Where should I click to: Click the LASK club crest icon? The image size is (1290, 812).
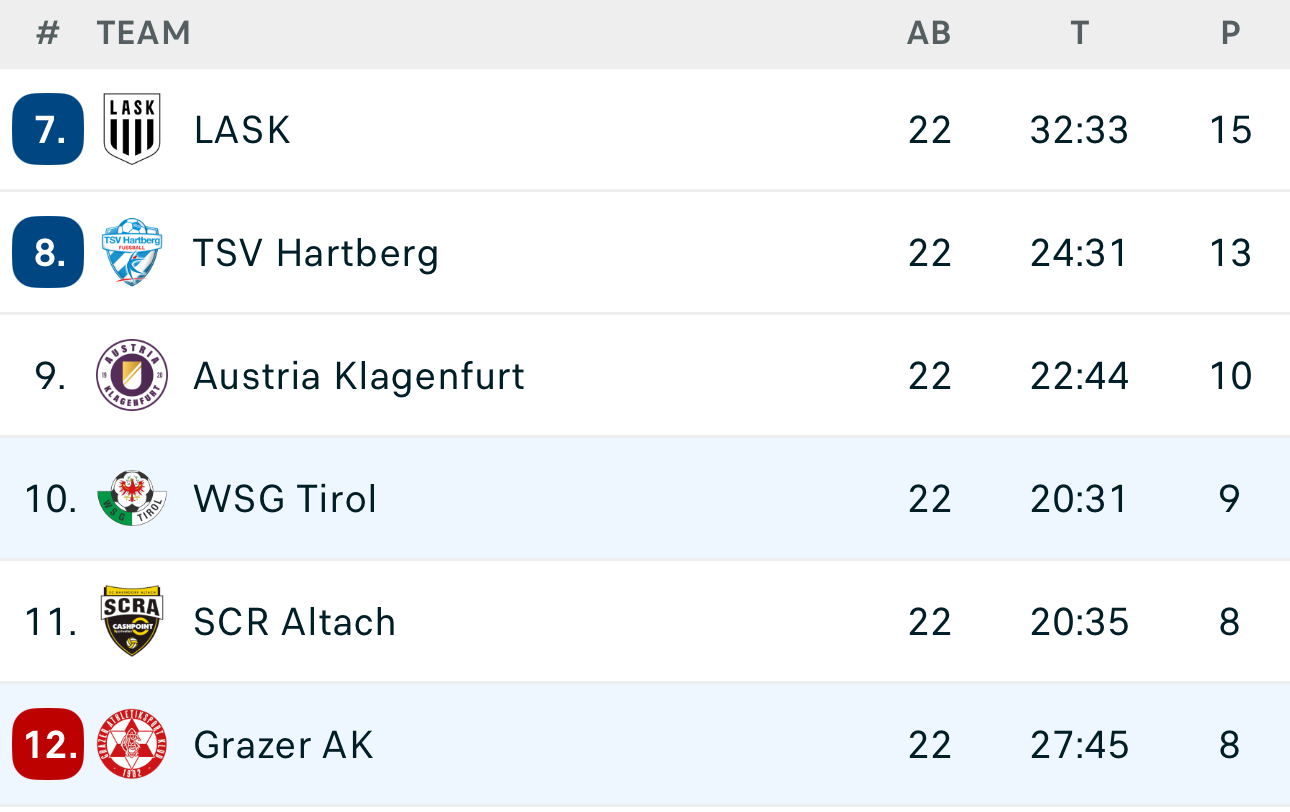(x=132, y=129)
